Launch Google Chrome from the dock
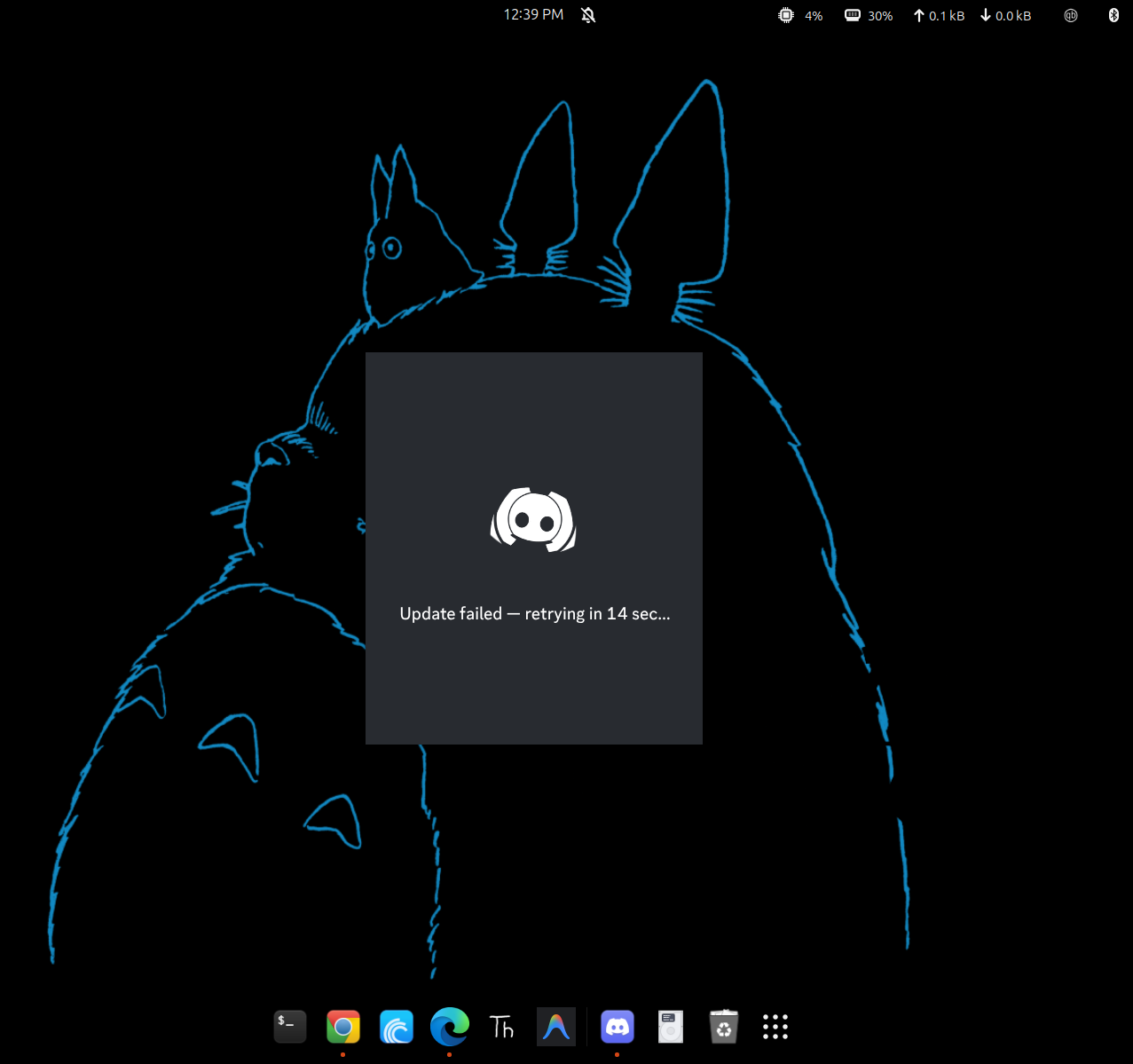 (343, 1027)
